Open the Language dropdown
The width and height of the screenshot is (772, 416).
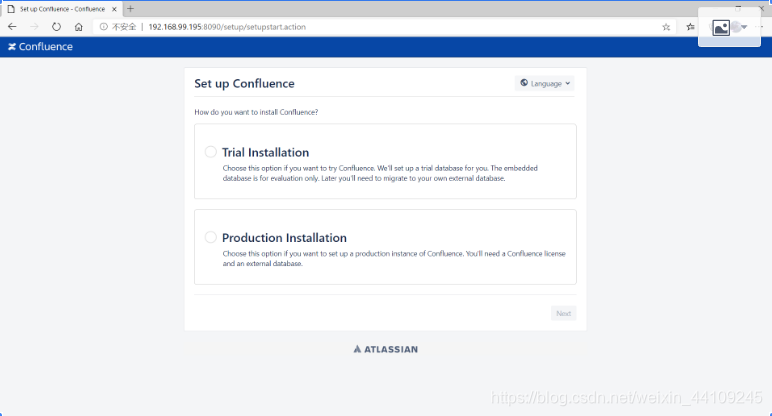click(x=545, y=83)
